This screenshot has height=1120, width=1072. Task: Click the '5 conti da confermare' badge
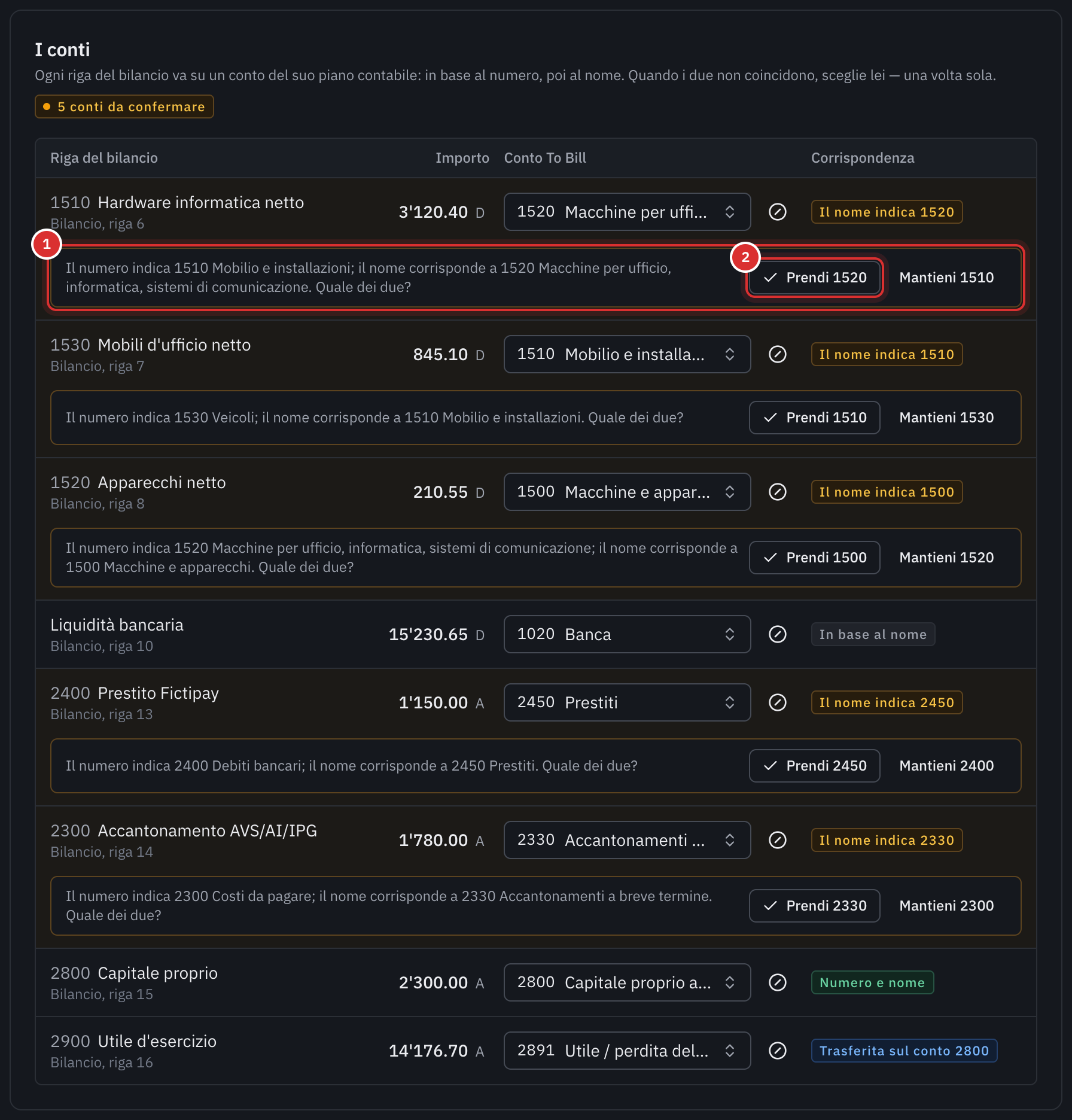[124, 106]
